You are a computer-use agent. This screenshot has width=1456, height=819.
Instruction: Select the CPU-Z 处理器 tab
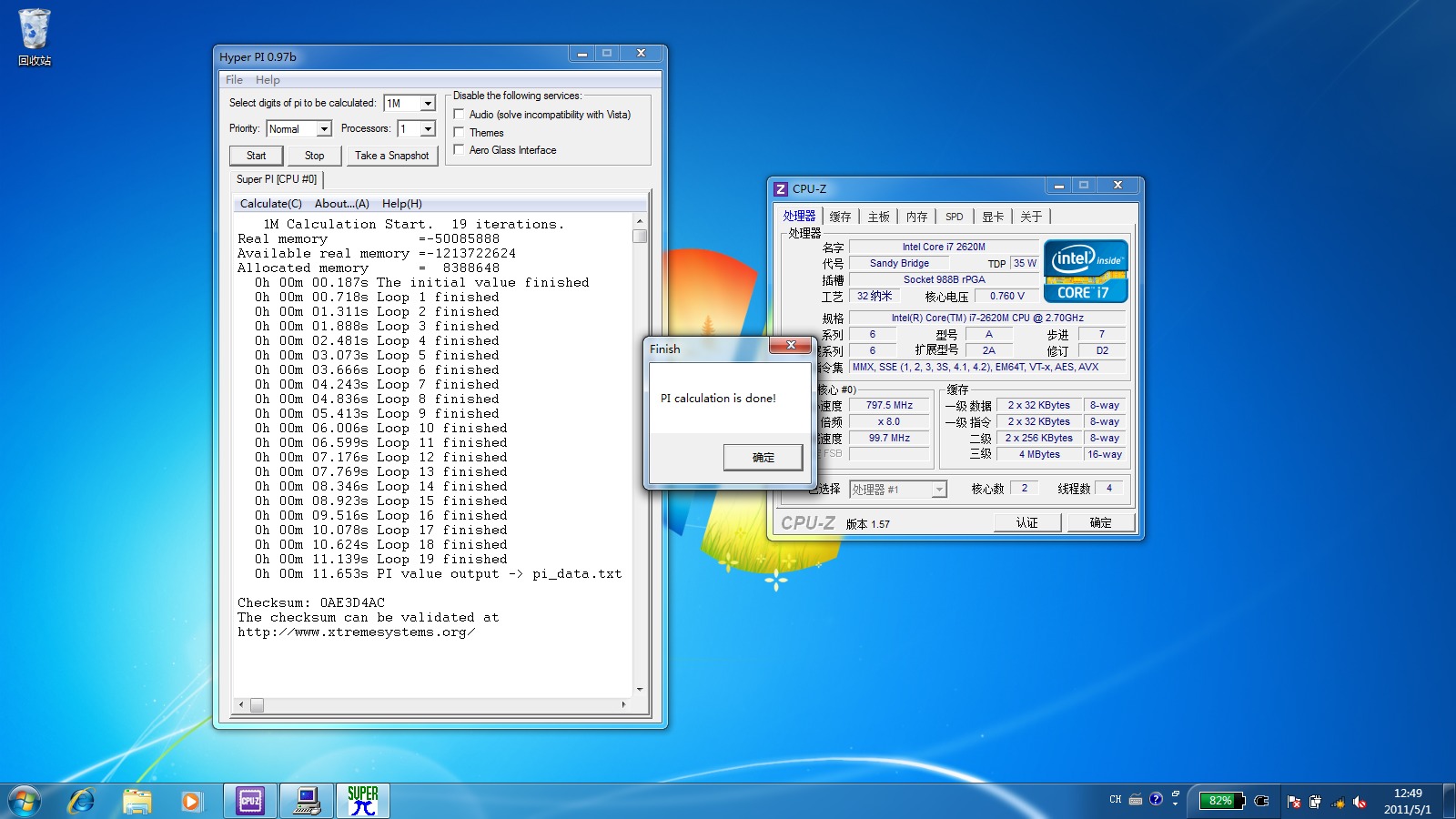tap(800, 216)
